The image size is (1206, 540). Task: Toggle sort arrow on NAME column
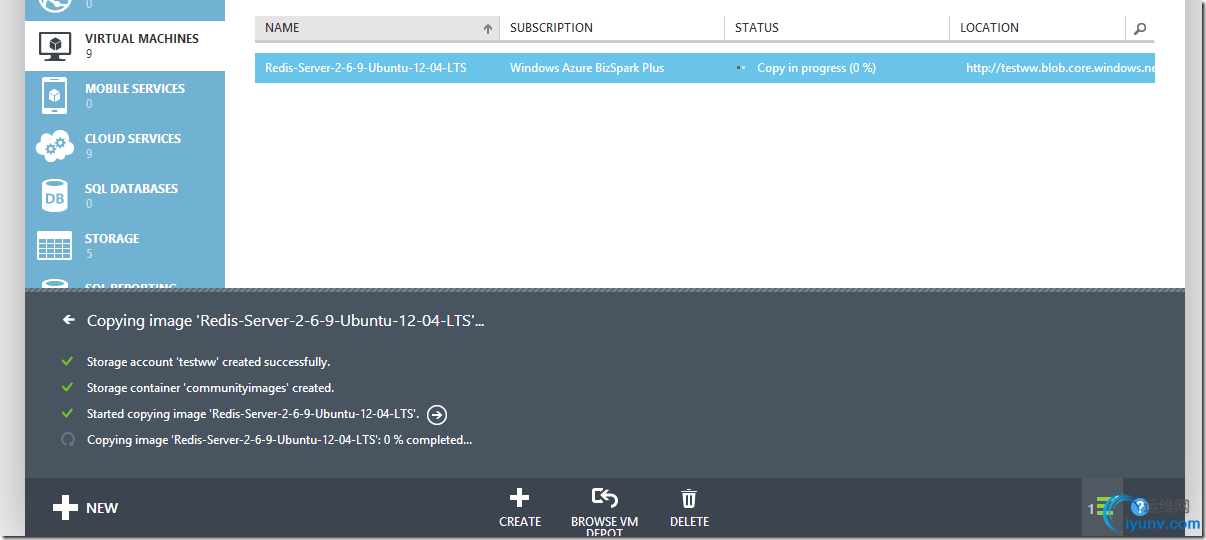click(x=488, y=29)
